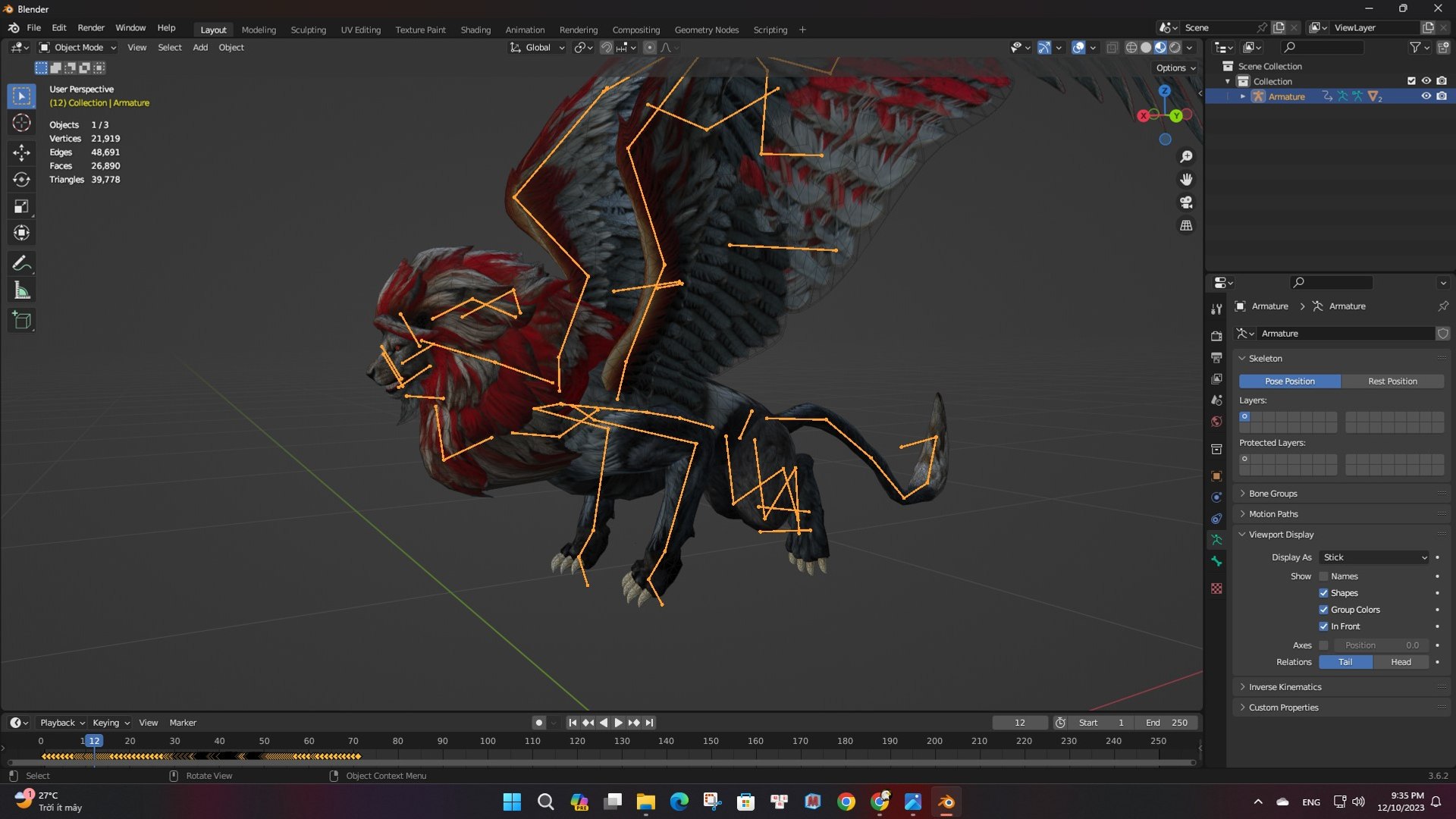The image size is (1456, 819).
Task: Uncheck the Group Colors checkbox
Action: click(x=1323, y=610)
